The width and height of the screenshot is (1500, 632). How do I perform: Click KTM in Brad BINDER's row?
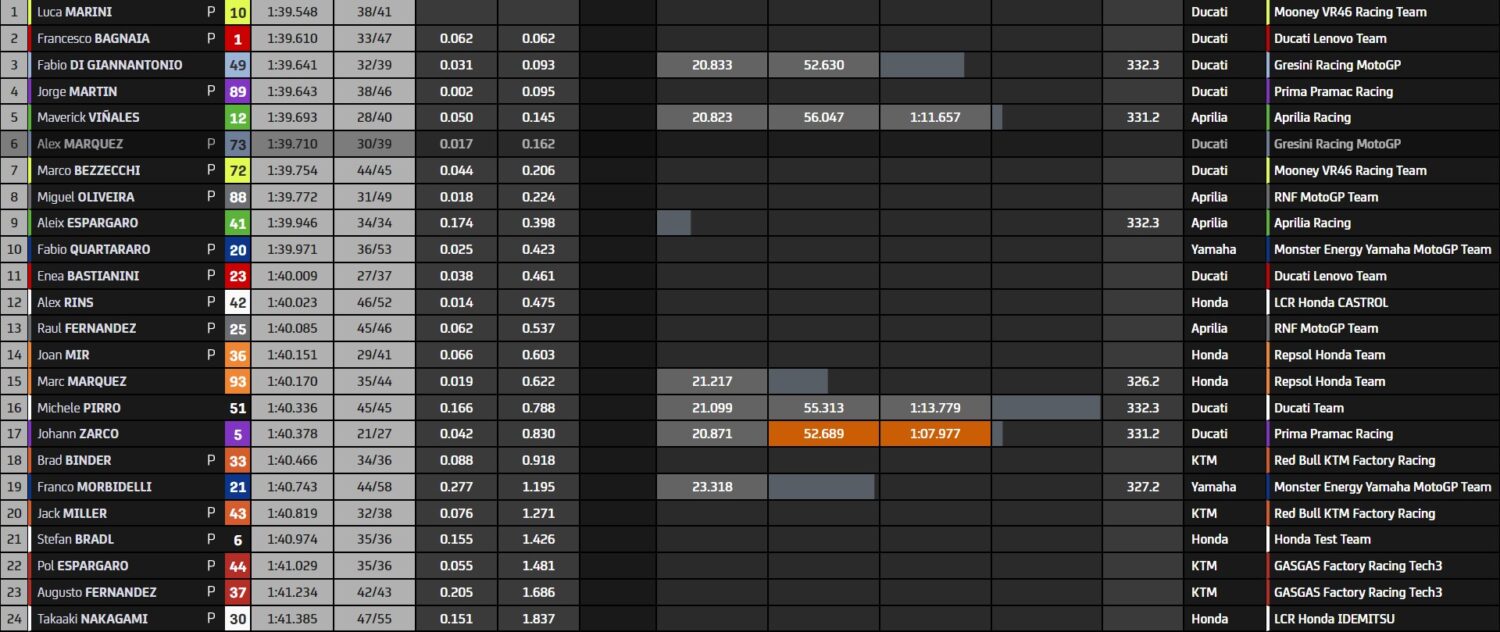[1204, 460]
